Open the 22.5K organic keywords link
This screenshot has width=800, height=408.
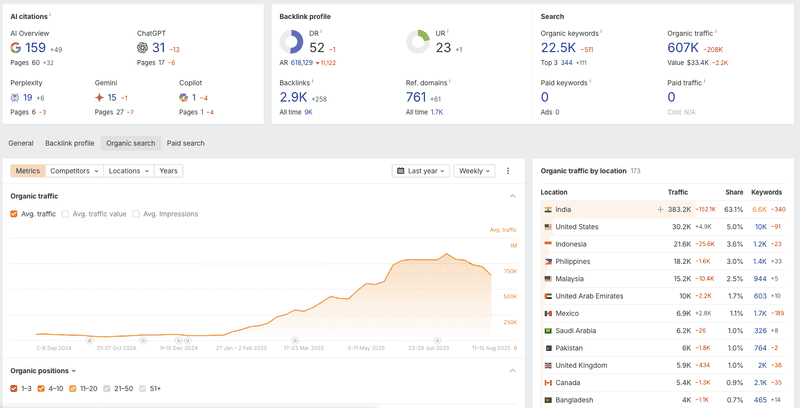[x=558, y=48]
